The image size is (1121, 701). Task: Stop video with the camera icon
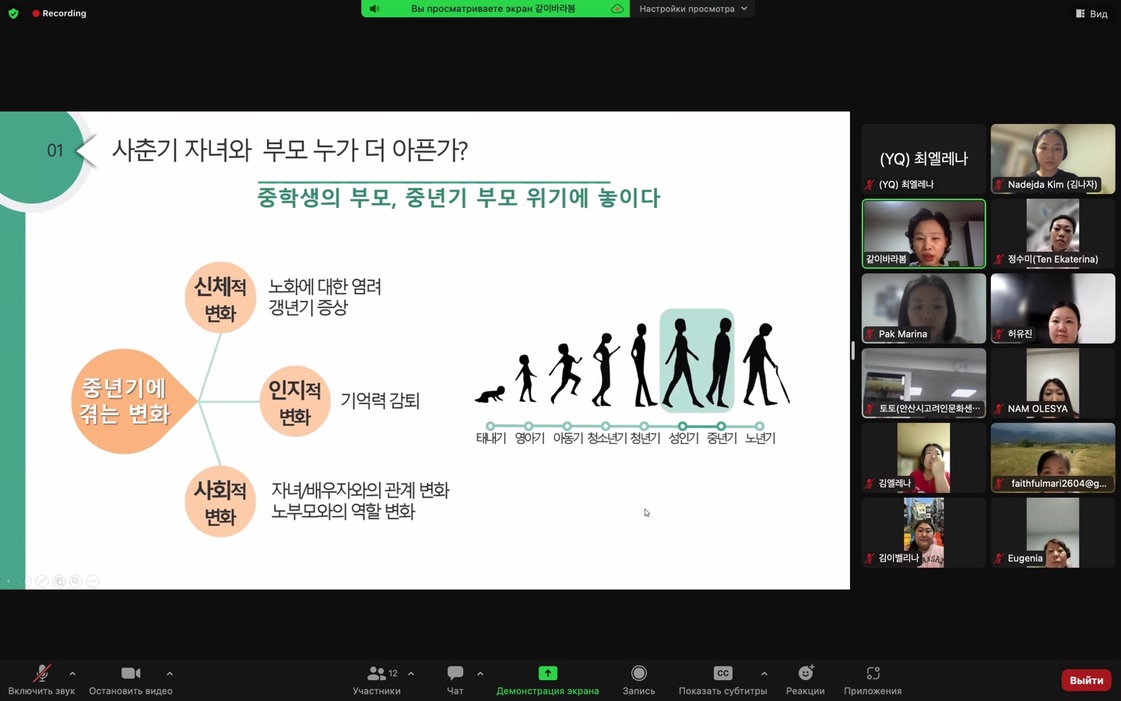(130, 675)
